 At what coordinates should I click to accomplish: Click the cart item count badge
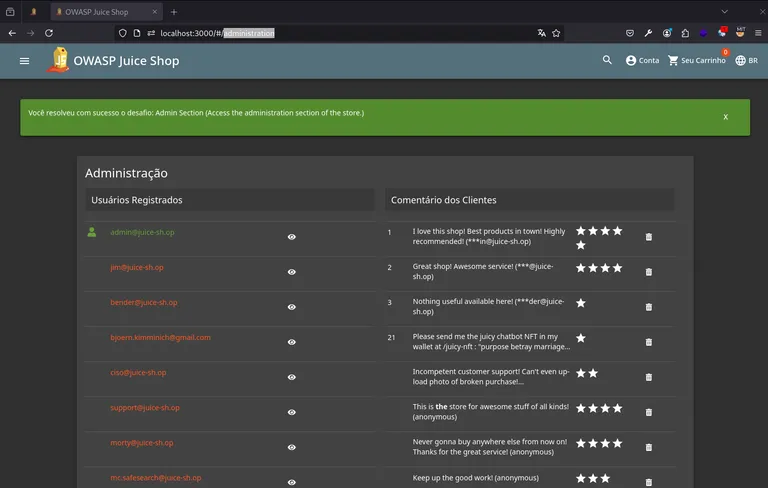tap(725, 52)
